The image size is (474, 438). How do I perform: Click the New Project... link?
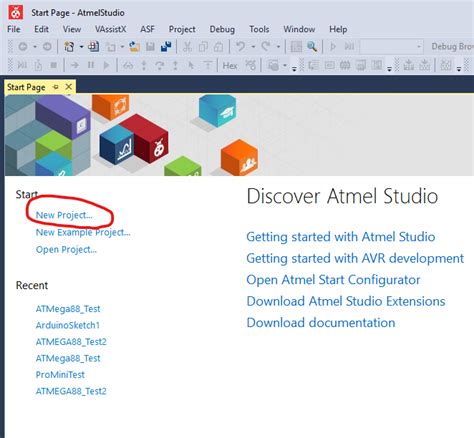click(x=64, y=215)
